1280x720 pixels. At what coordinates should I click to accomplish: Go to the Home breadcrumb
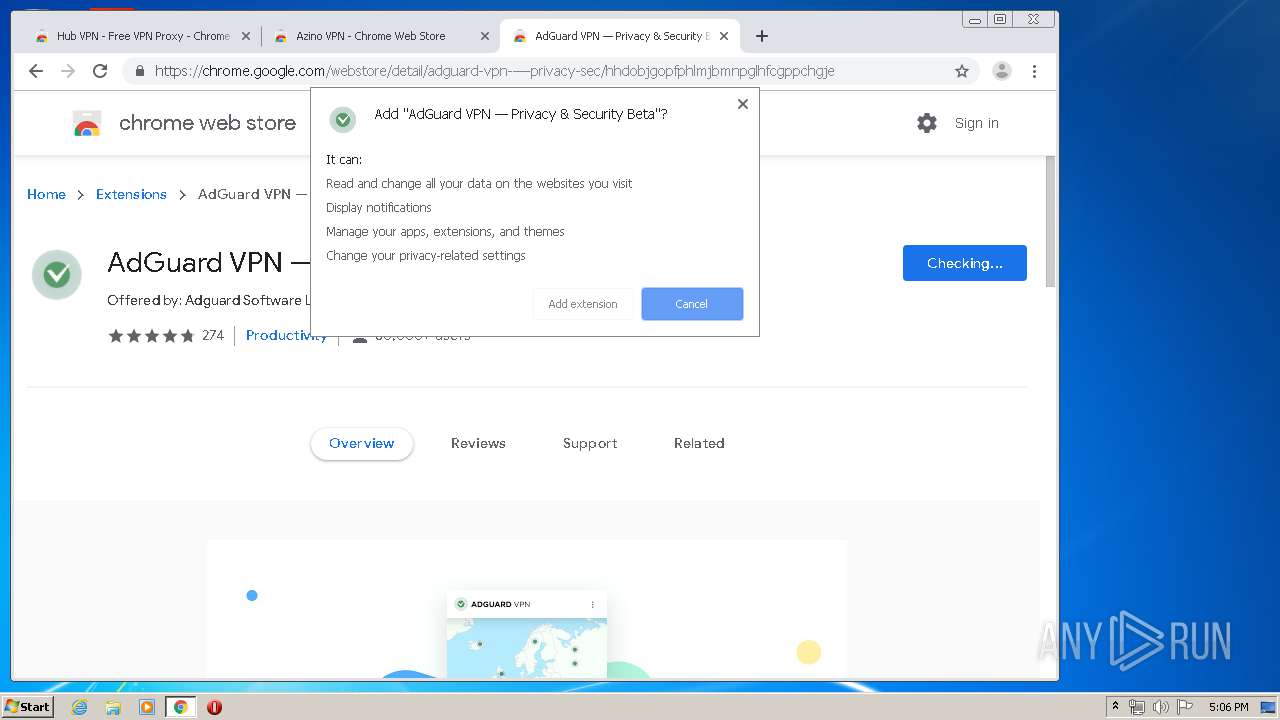(46, 194)
